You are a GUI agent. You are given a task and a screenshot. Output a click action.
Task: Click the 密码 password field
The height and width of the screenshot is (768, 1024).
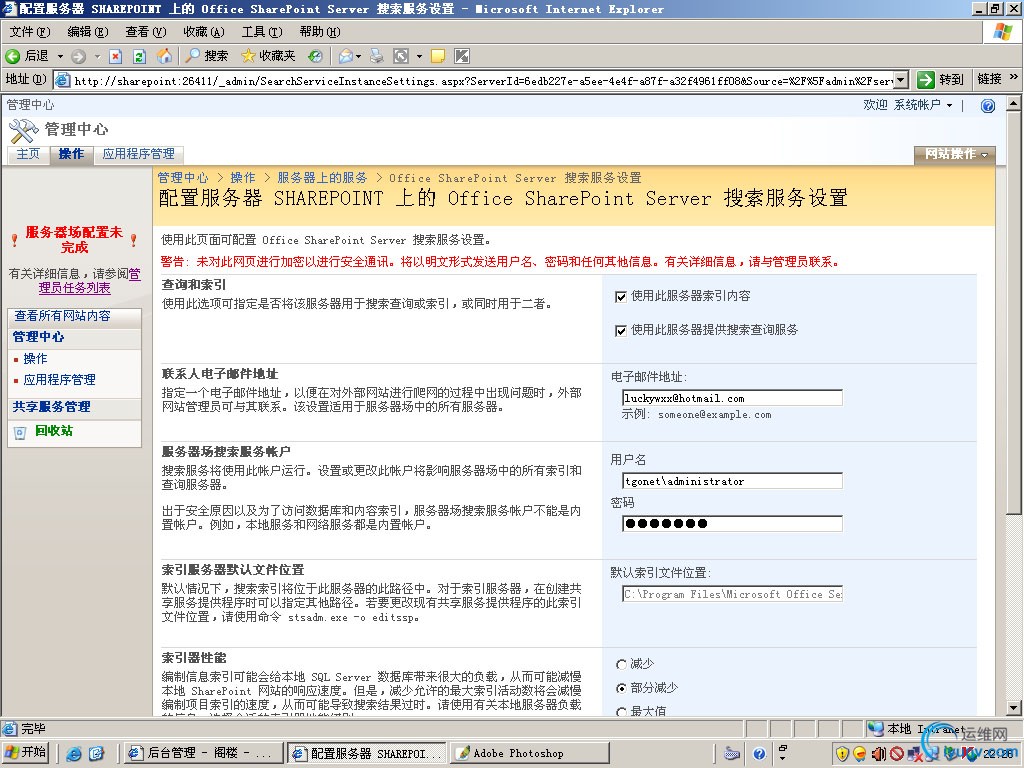tap(732, 523)
